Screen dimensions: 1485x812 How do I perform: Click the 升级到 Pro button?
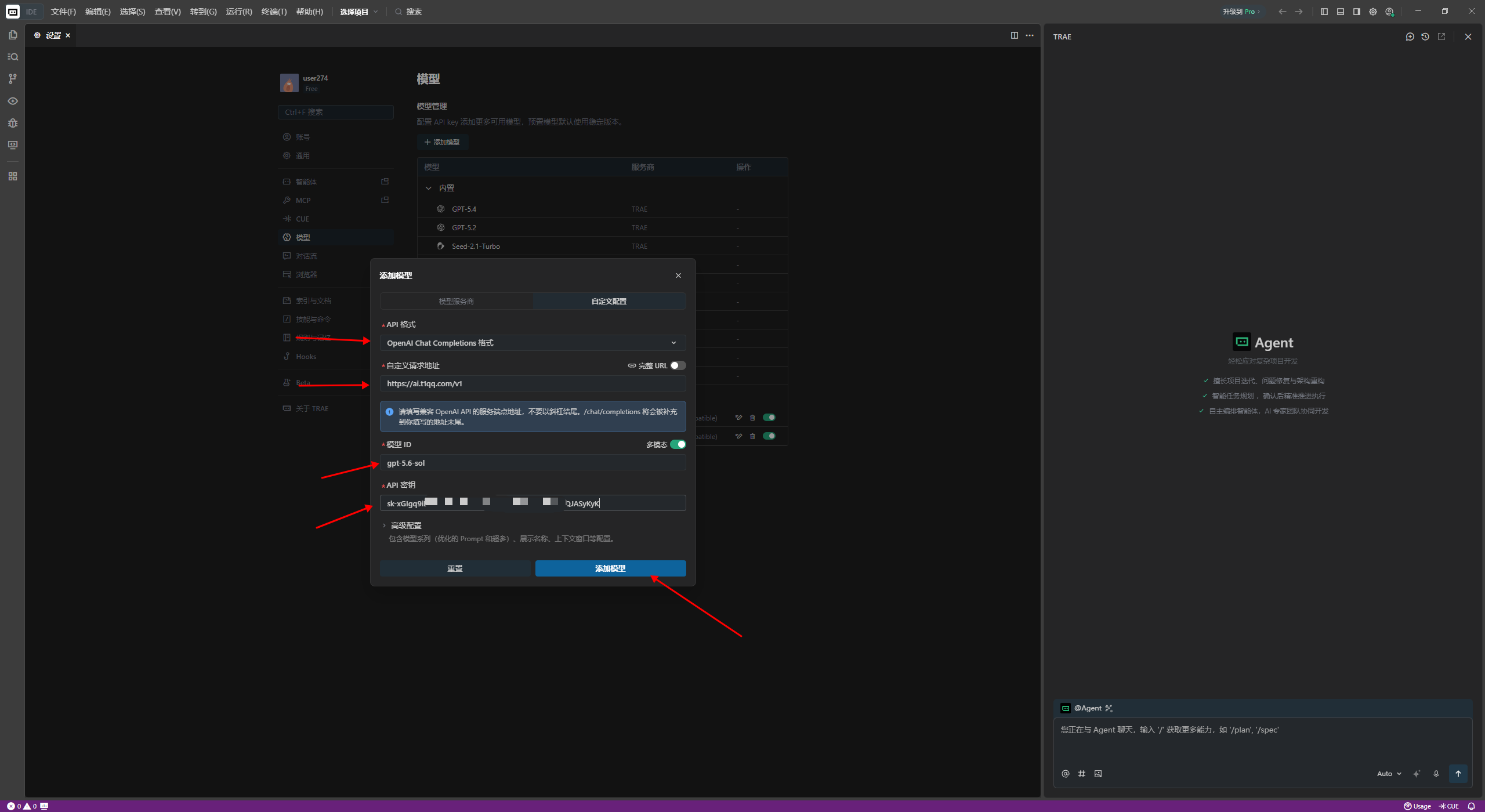[1241, 12]
